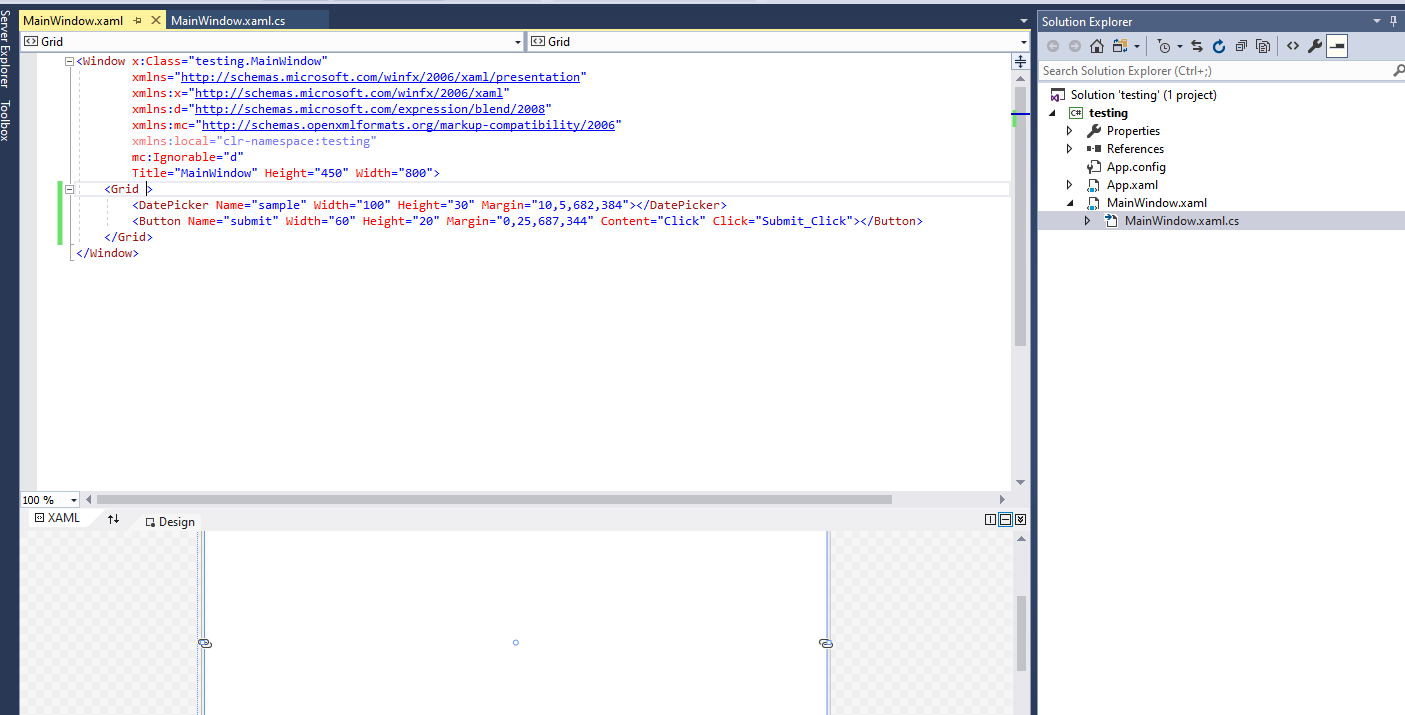Collapse the editor pane with double-chevron toggle

click(1020, 518)
